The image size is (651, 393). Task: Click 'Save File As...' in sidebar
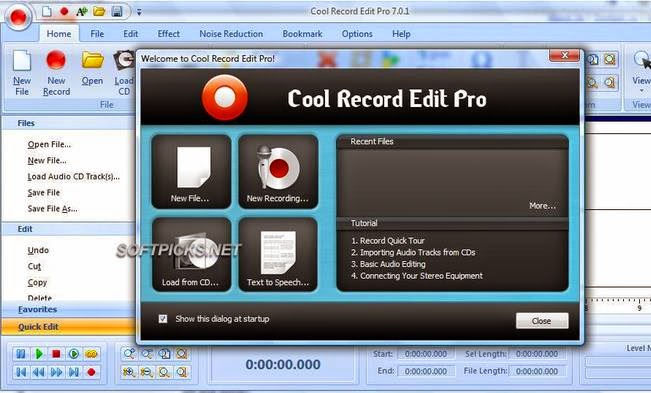click(52, 209)
